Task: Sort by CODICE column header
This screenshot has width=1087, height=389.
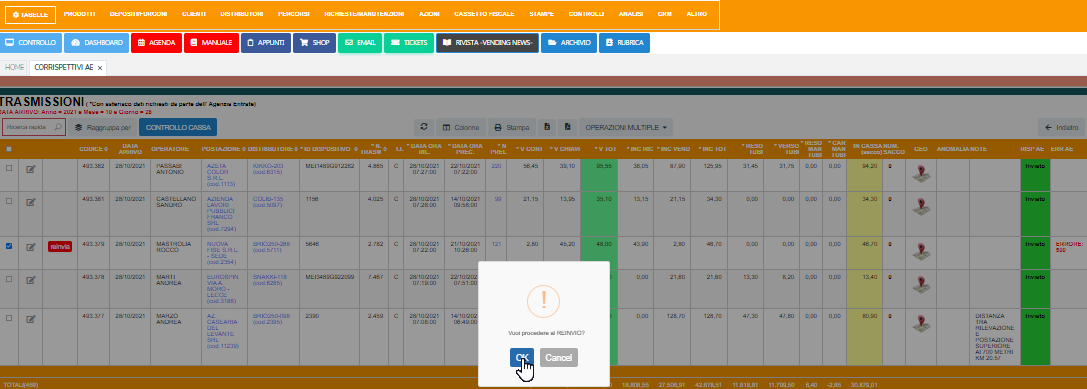Action: point(93,149)
